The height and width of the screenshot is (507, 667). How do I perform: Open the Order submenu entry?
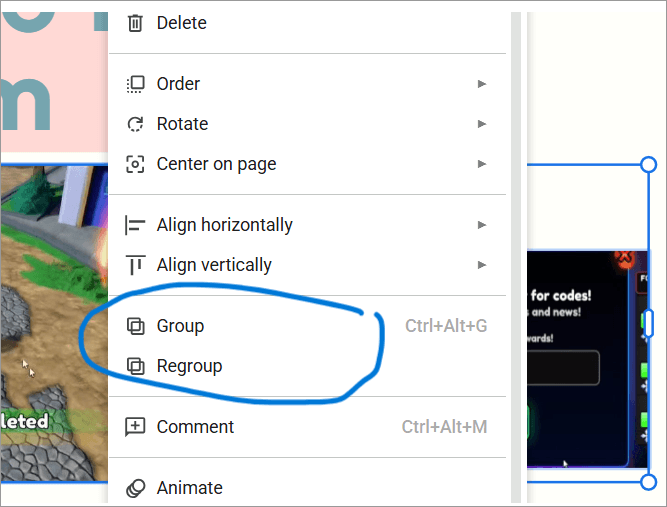[x=308, y=84]
